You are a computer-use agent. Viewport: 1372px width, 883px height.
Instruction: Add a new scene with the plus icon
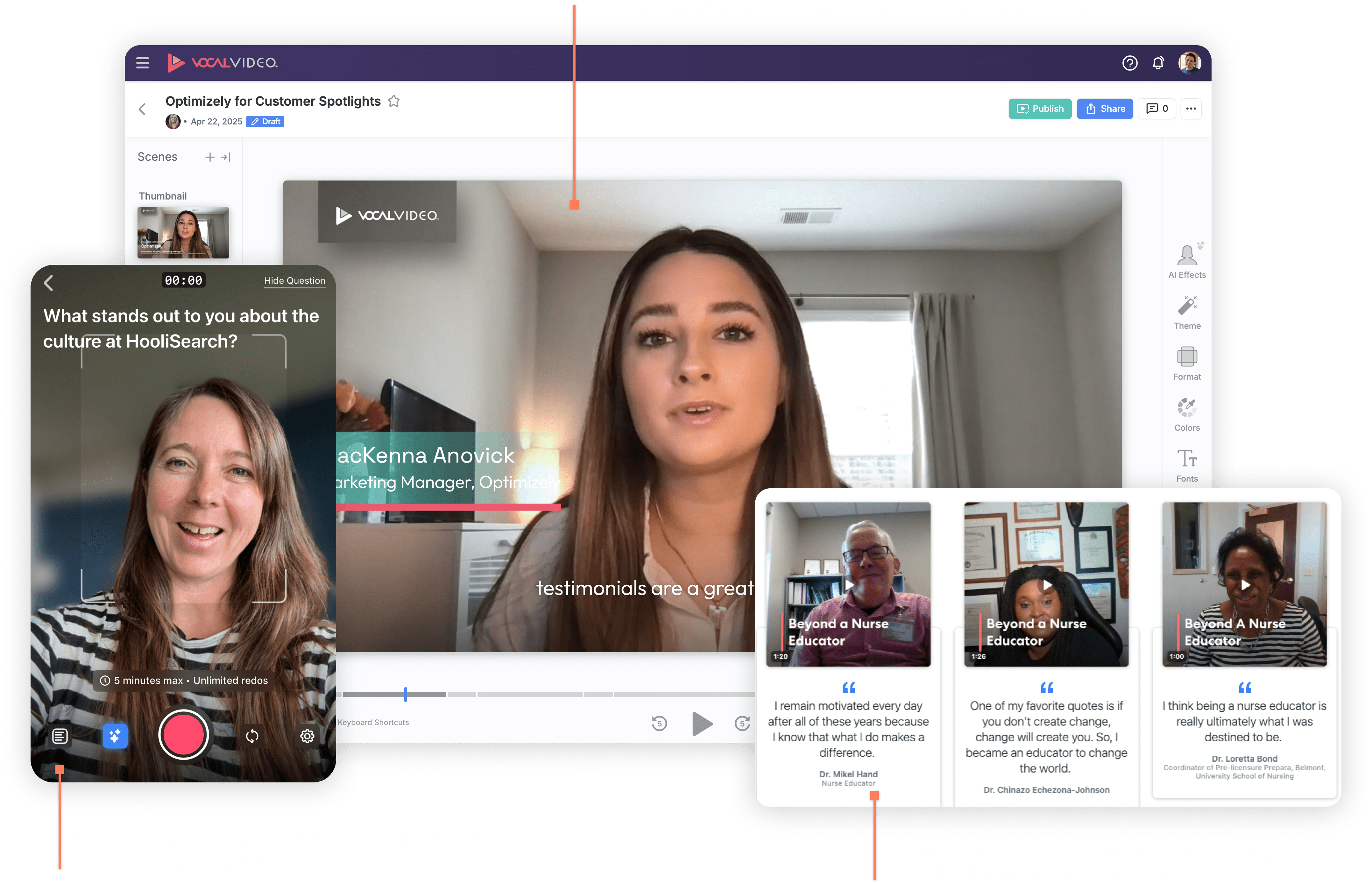tap(210, 157)
